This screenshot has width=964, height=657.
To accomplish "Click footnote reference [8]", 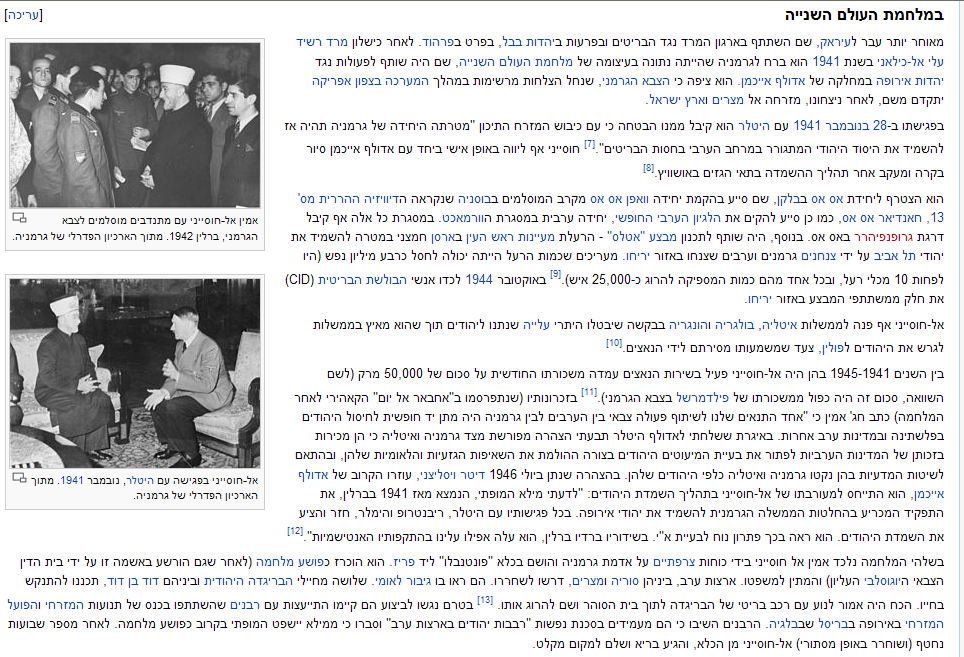I will click(649, 168).
